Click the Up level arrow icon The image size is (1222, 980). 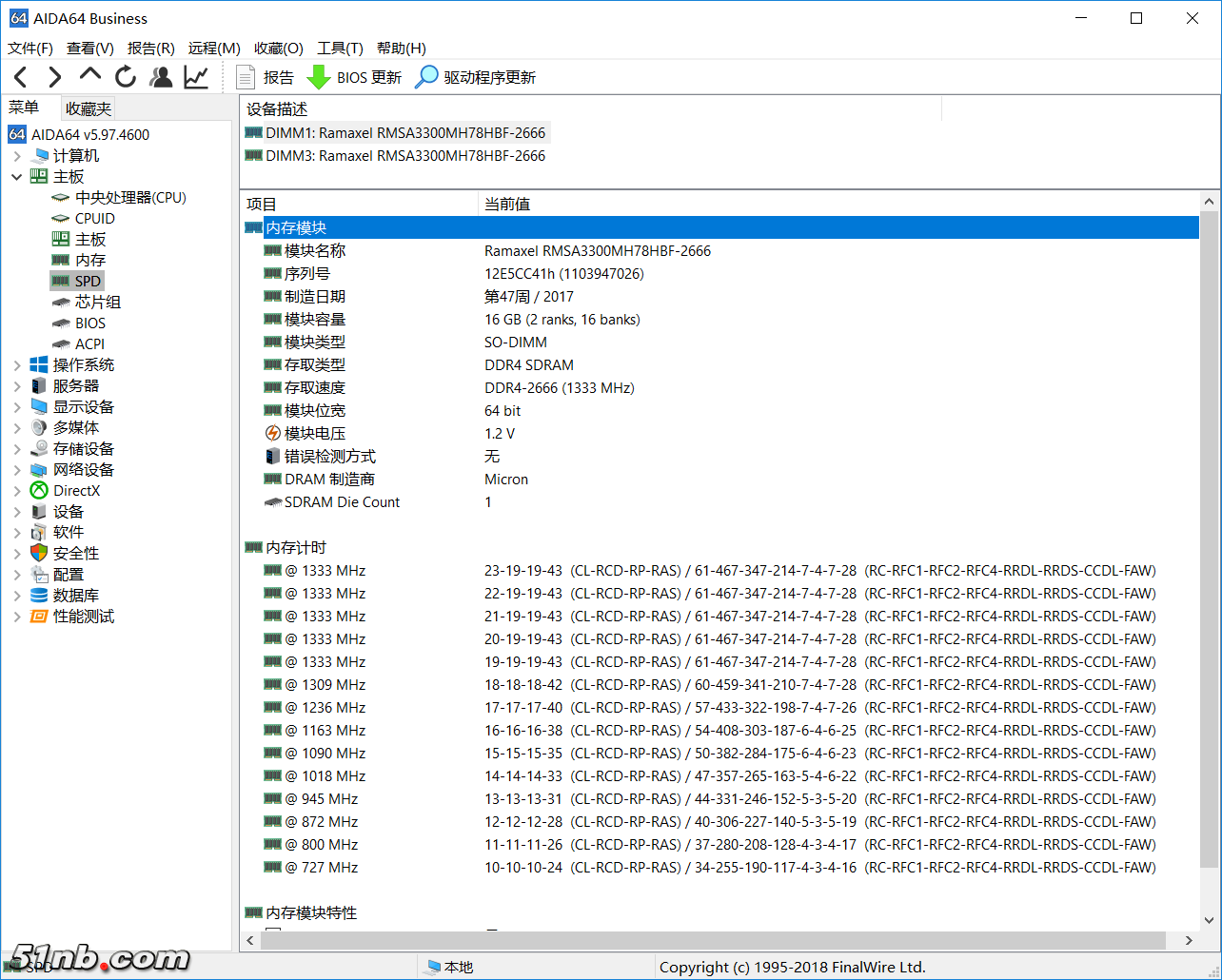[x=90, y=76]
